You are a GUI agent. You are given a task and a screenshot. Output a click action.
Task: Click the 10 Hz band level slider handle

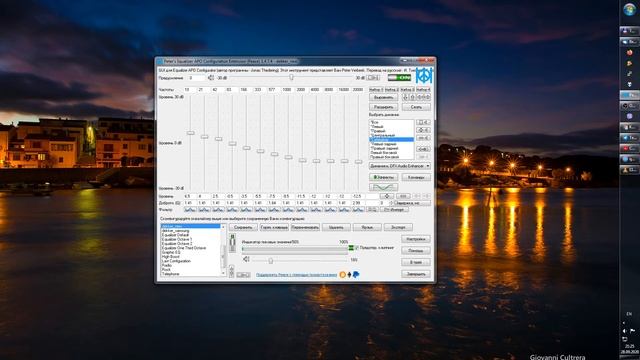click(190, 133)
